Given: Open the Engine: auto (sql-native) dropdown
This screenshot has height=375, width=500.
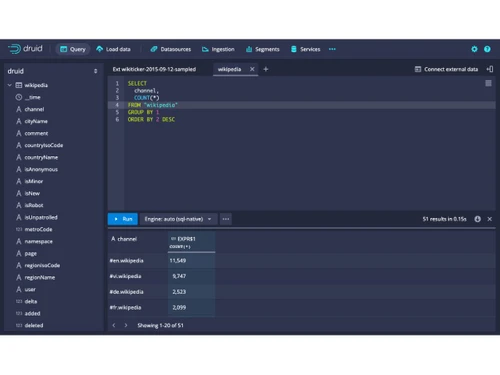Looking at the screenshot, I should (x=178, y=219).
